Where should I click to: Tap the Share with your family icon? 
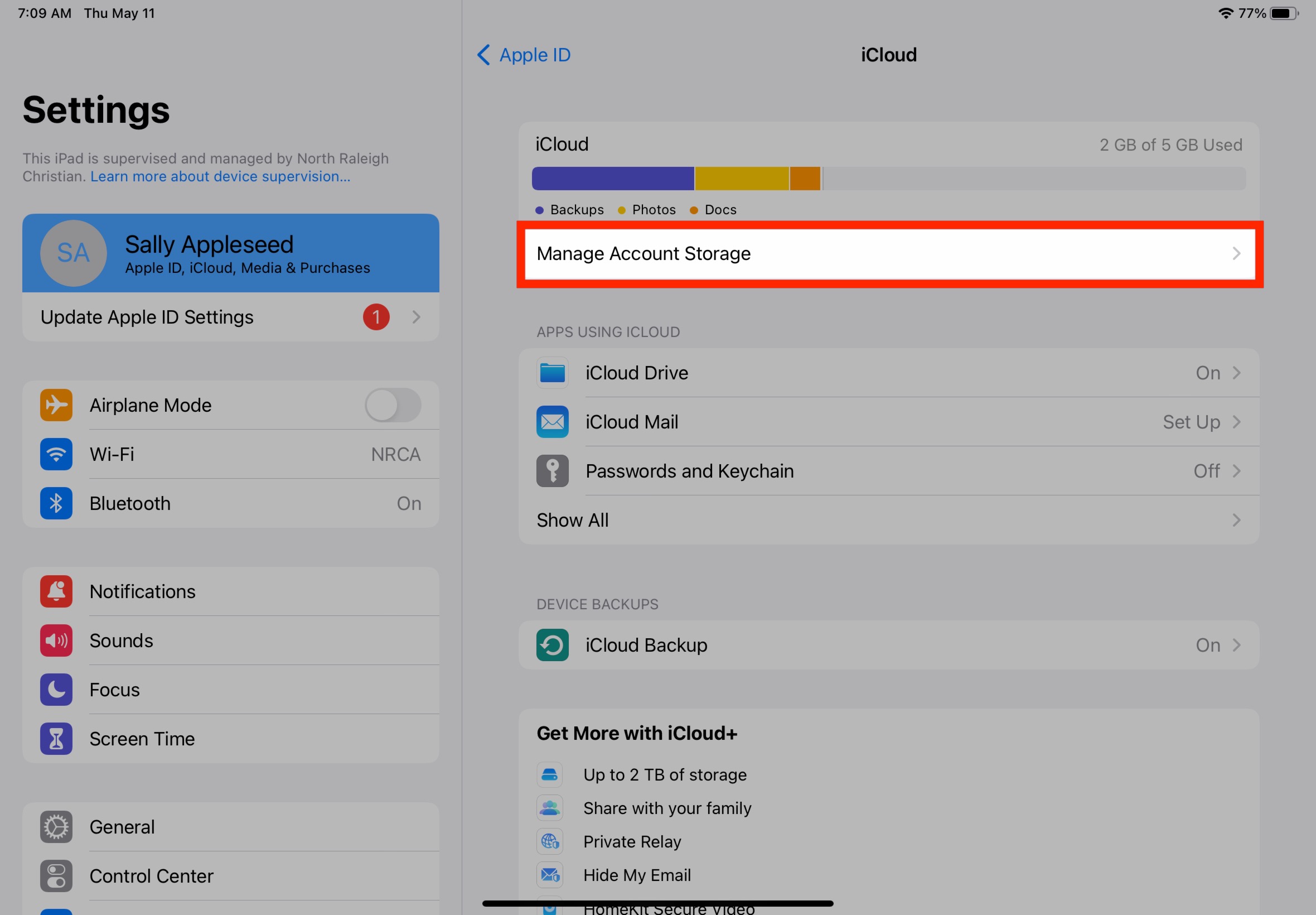point(549,808)
